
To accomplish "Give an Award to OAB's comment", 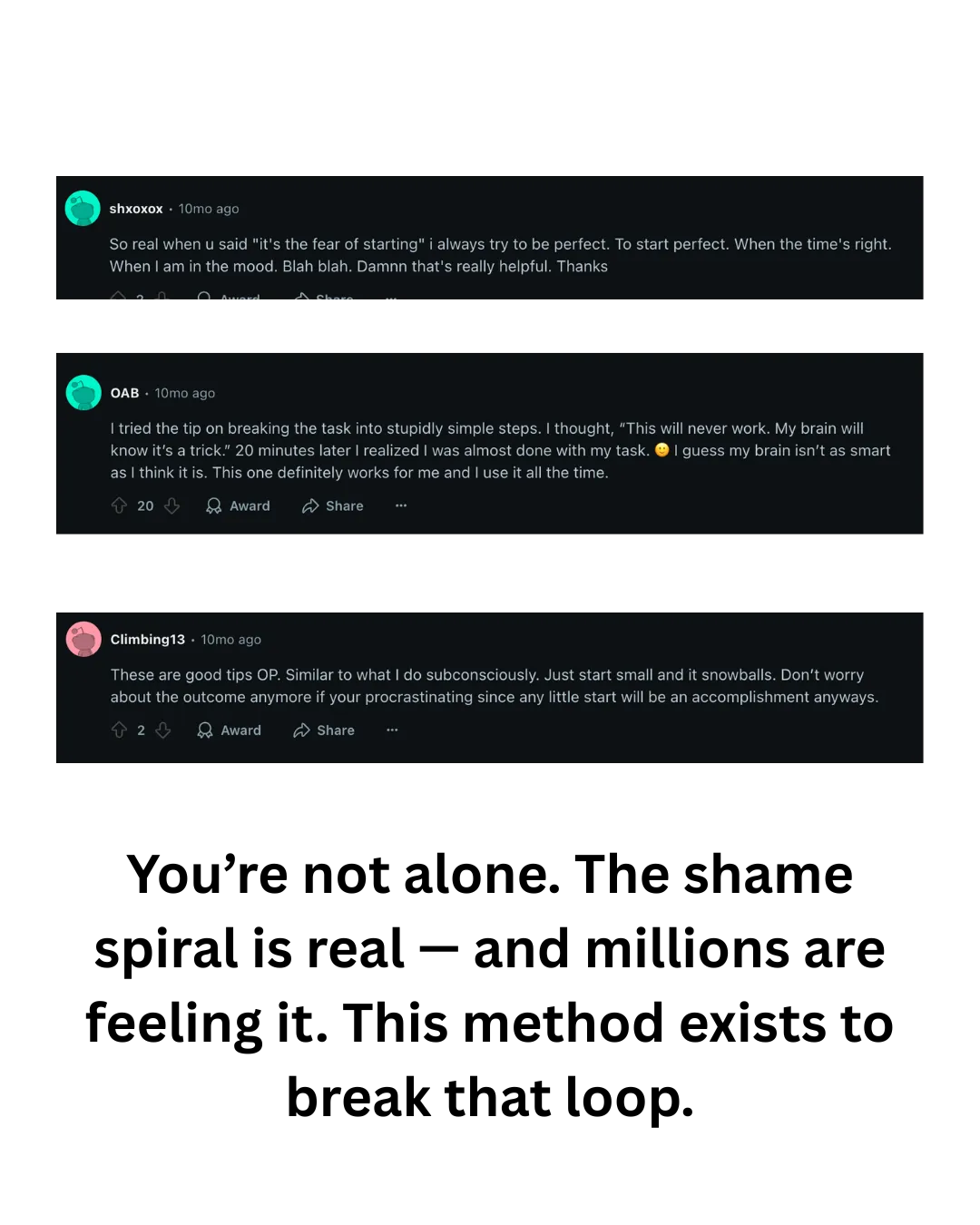I will click(x=238, y=505).
